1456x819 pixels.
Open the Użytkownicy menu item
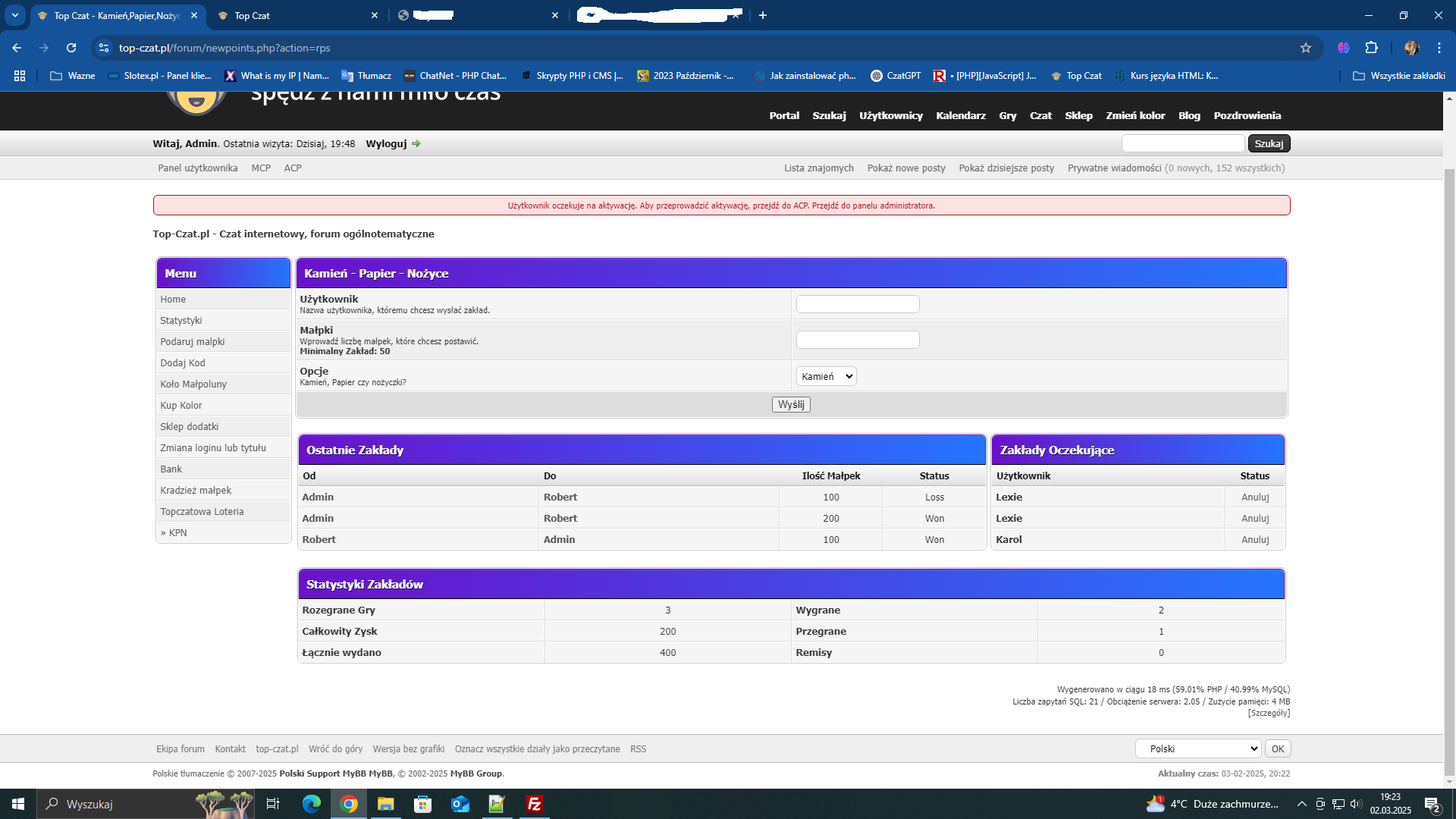tap(891, 115)
